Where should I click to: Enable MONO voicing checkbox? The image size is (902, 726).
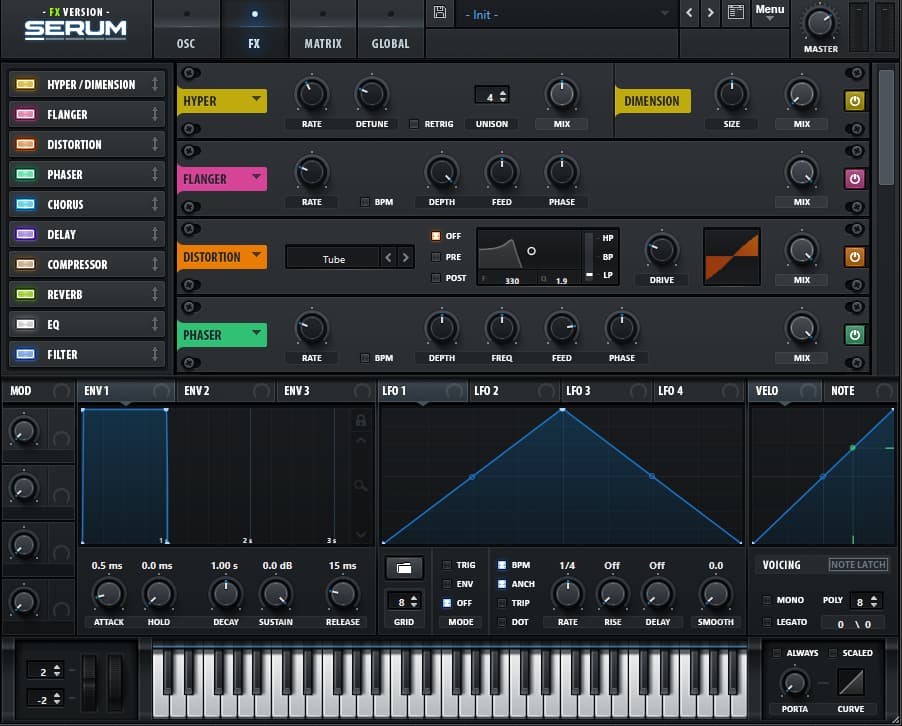tap(767, 600)
